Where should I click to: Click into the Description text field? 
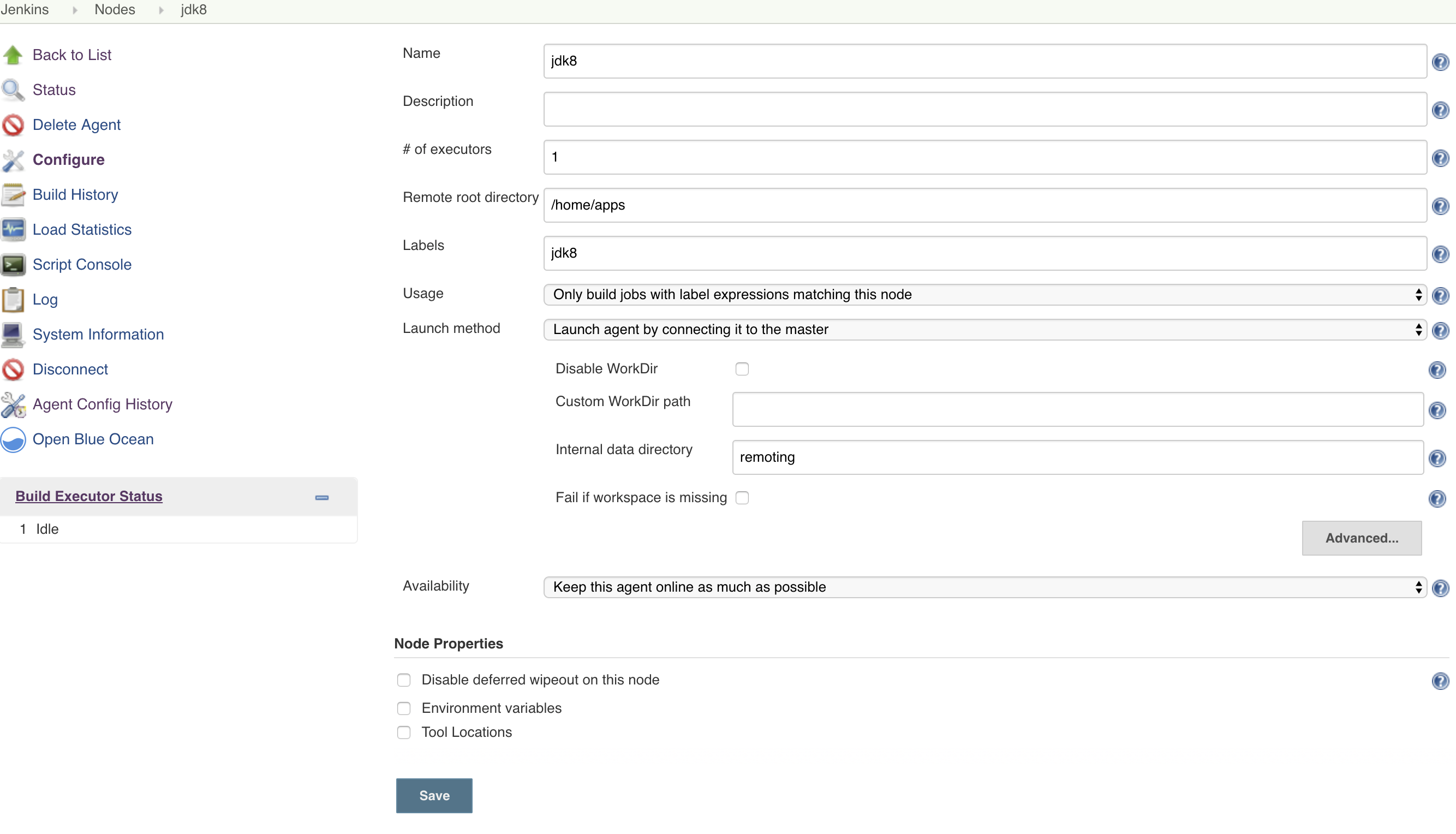pos(984,109)
